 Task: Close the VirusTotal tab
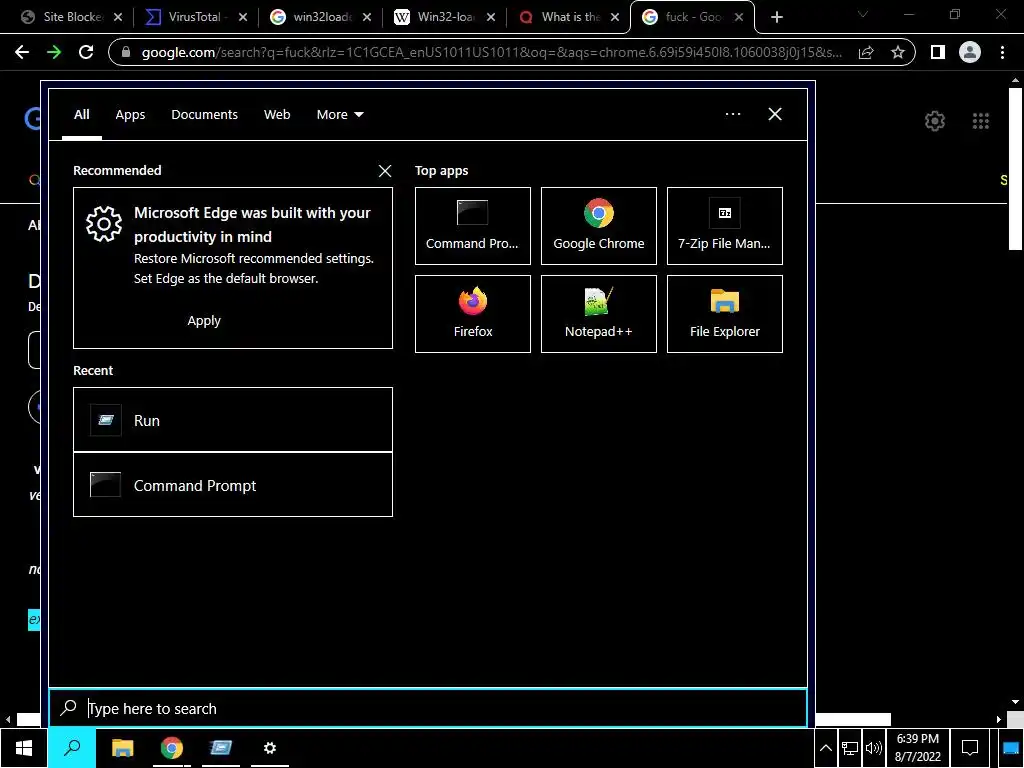click(x=243, y=18)
